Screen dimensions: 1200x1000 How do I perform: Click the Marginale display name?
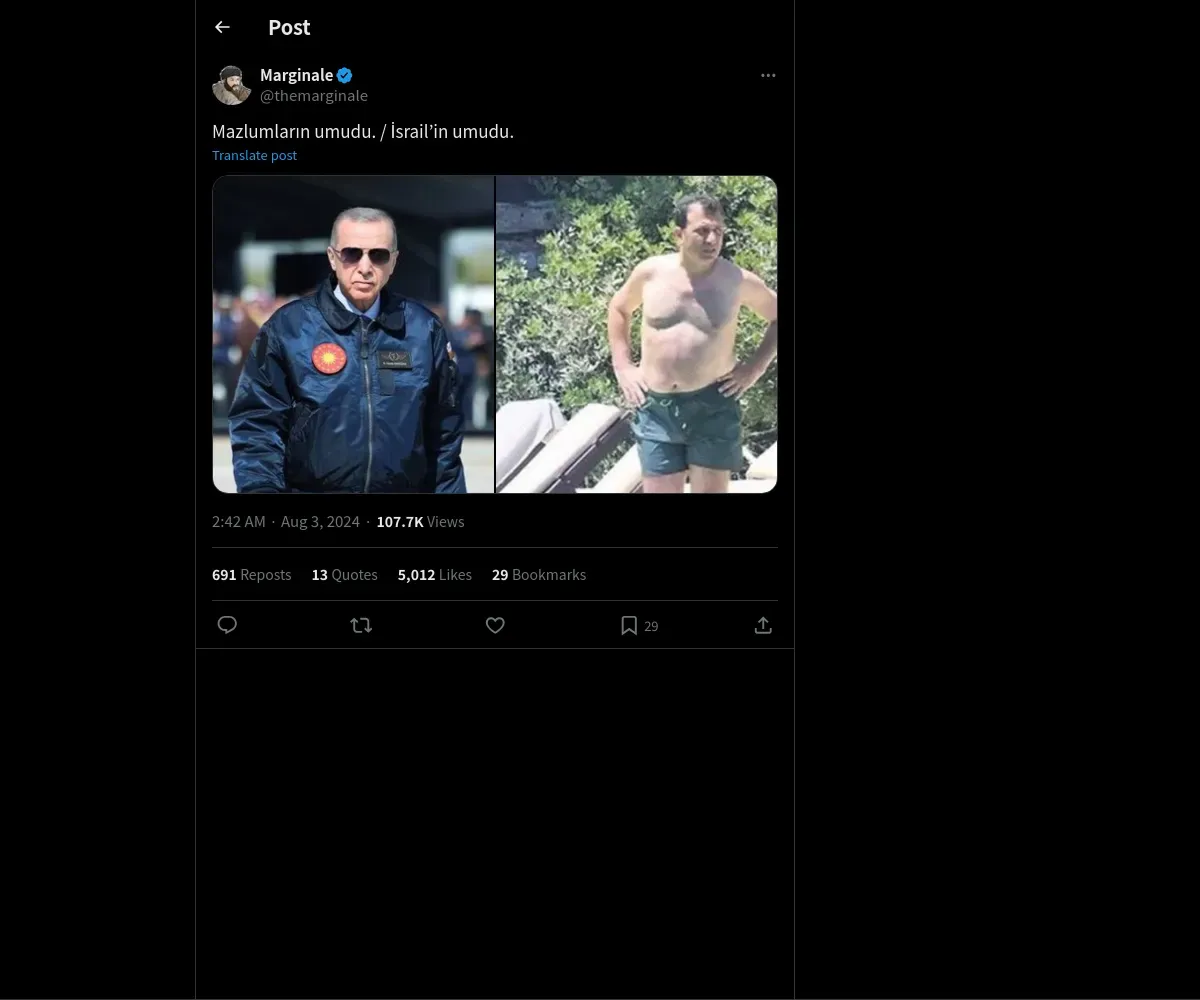click(296, 75)
